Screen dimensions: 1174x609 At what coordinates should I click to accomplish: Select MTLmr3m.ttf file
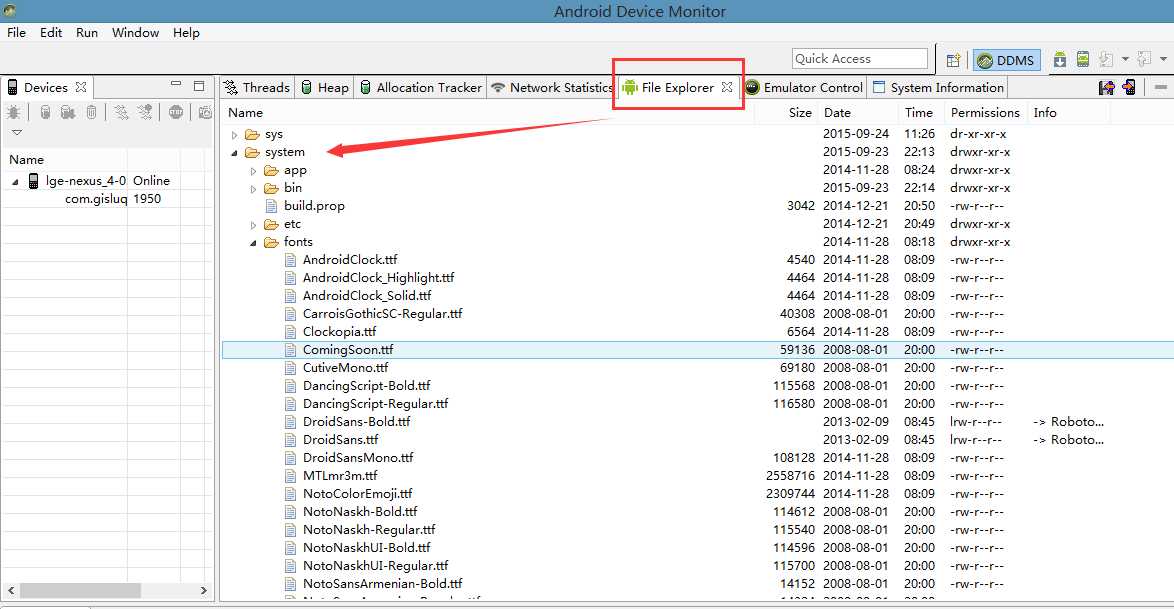click(340, 476)
